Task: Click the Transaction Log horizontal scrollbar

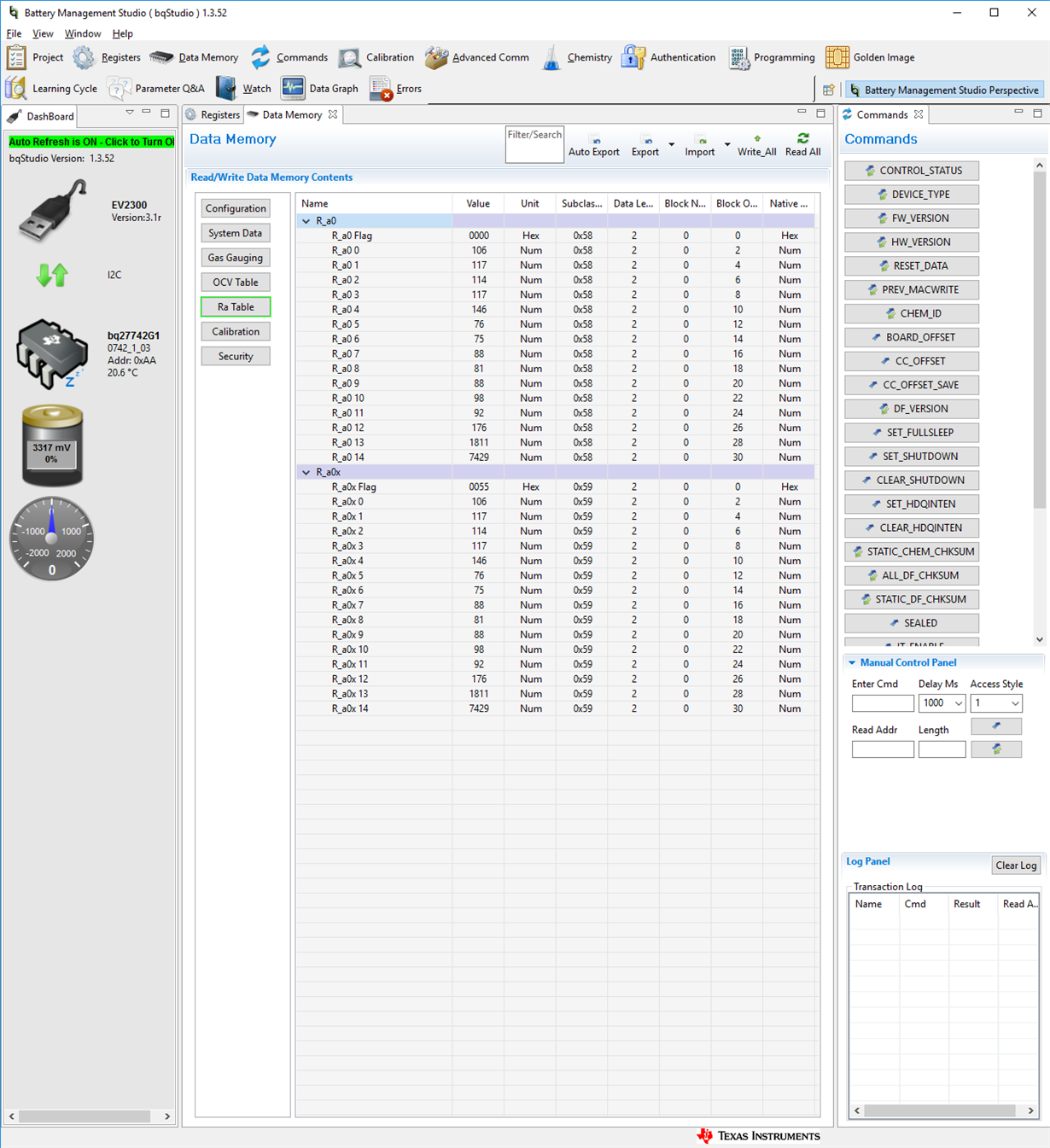Action: pos(939,1110)
